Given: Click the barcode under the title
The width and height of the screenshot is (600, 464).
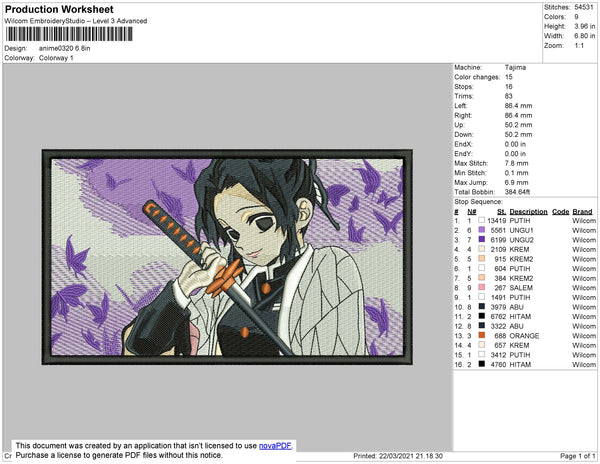Looking at the screenshot, I should pyautogui.click(x=69, y=34).
